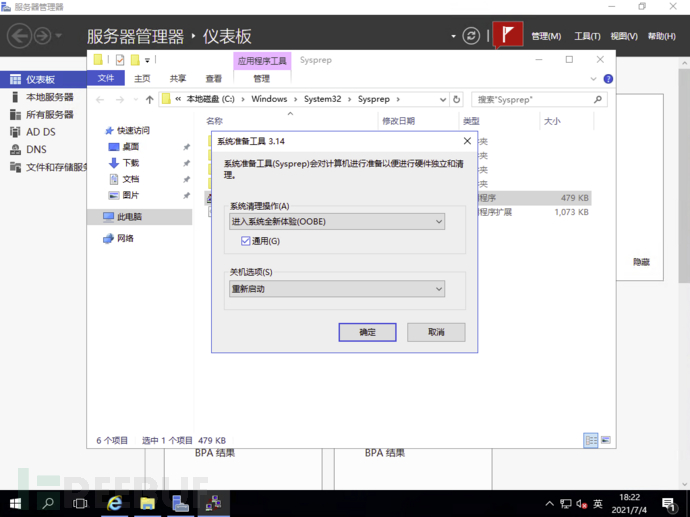Select 本地磁盘 (C:) in the breadcrumb
This screenshot has height=517, width=690.
210,99
